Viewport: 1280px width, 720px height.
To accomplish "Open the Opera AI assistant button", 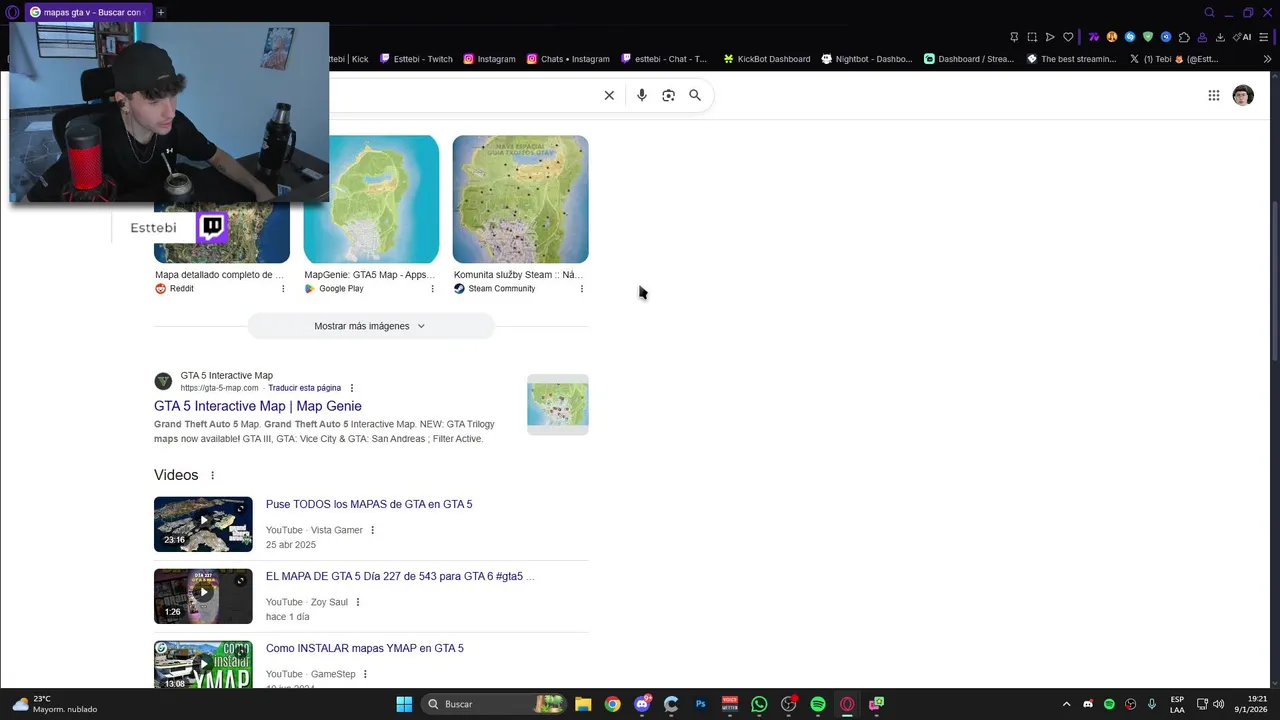I will [1242, 37].
